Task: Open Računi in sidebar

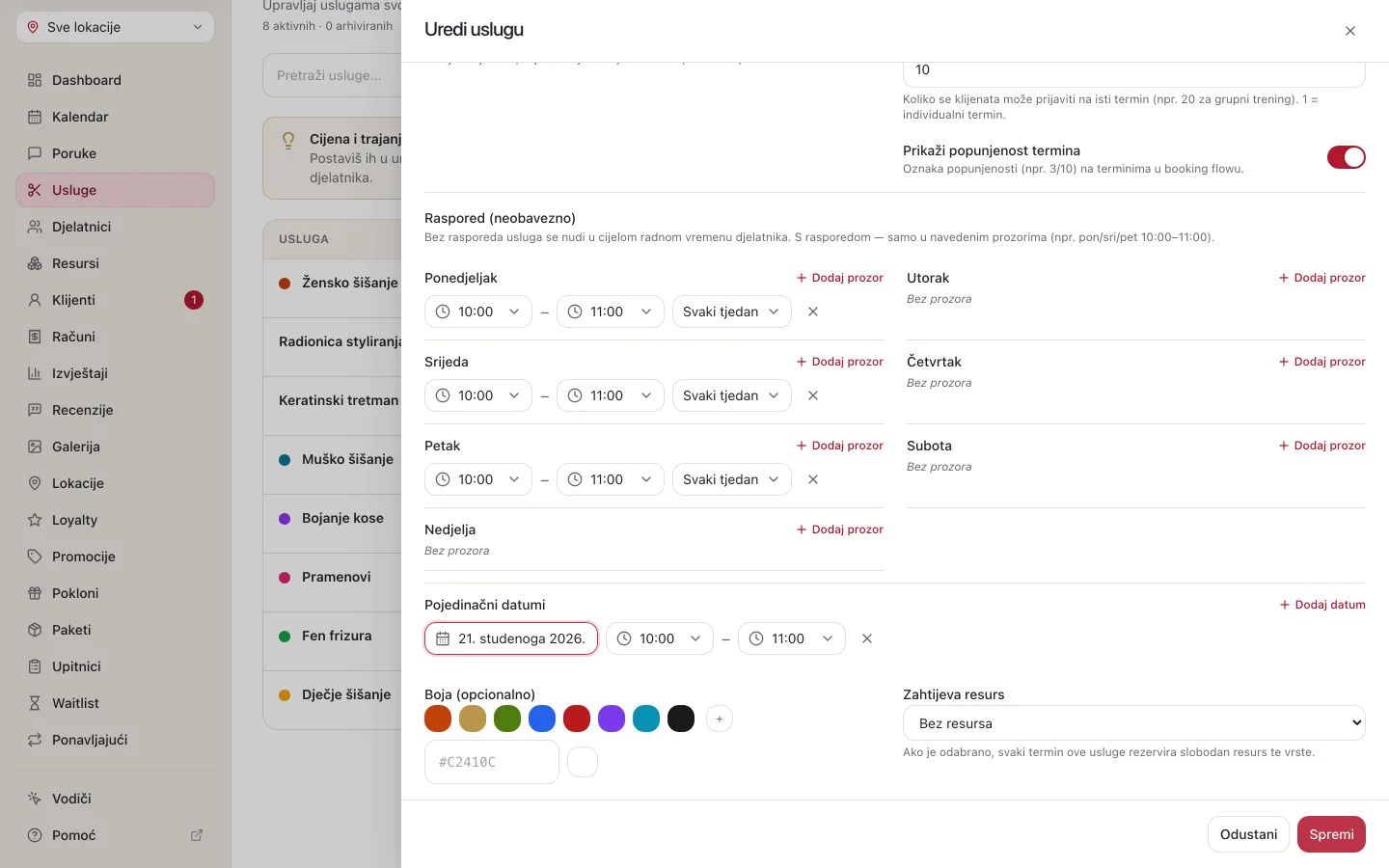Action: tap(115, 337)
